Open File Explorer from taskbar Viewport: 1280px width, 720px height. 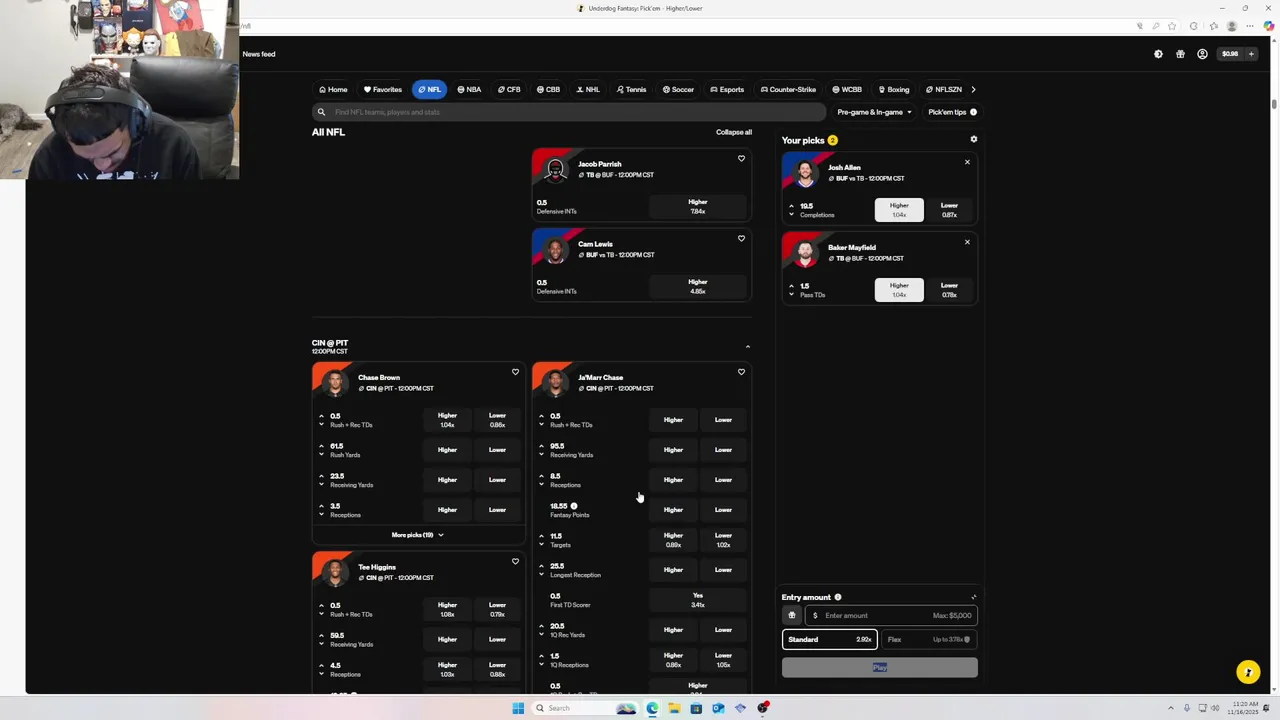pyautogui.click(x=674, y=708)
